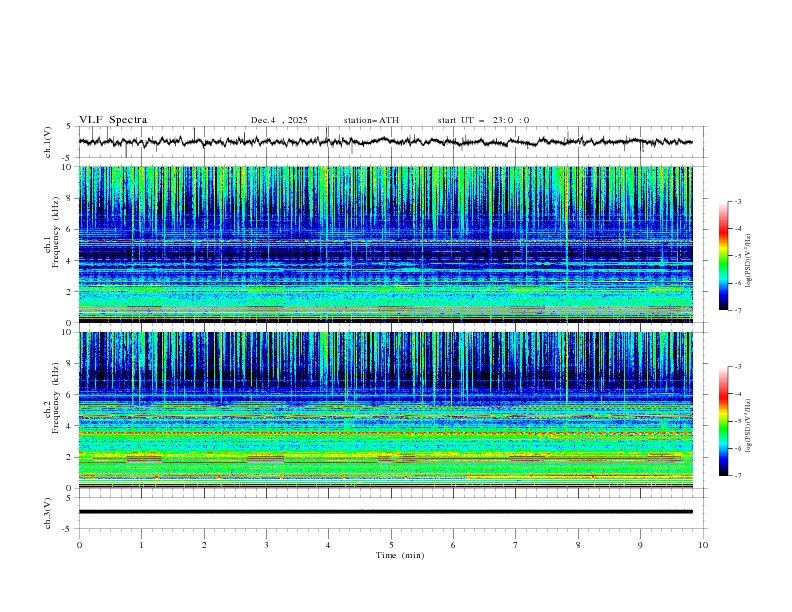Click inside the ch.1 spectrogram panel
The height and width of the screenshot is (612, 792).
point(385,244)
